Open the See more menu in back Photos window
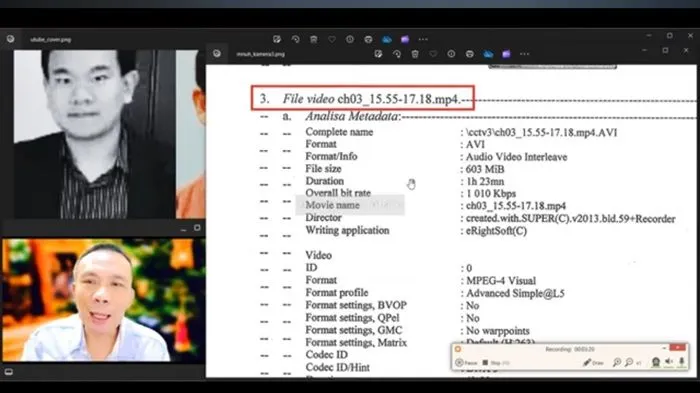This screenshot has width=700, height=393. click(423, 39)
